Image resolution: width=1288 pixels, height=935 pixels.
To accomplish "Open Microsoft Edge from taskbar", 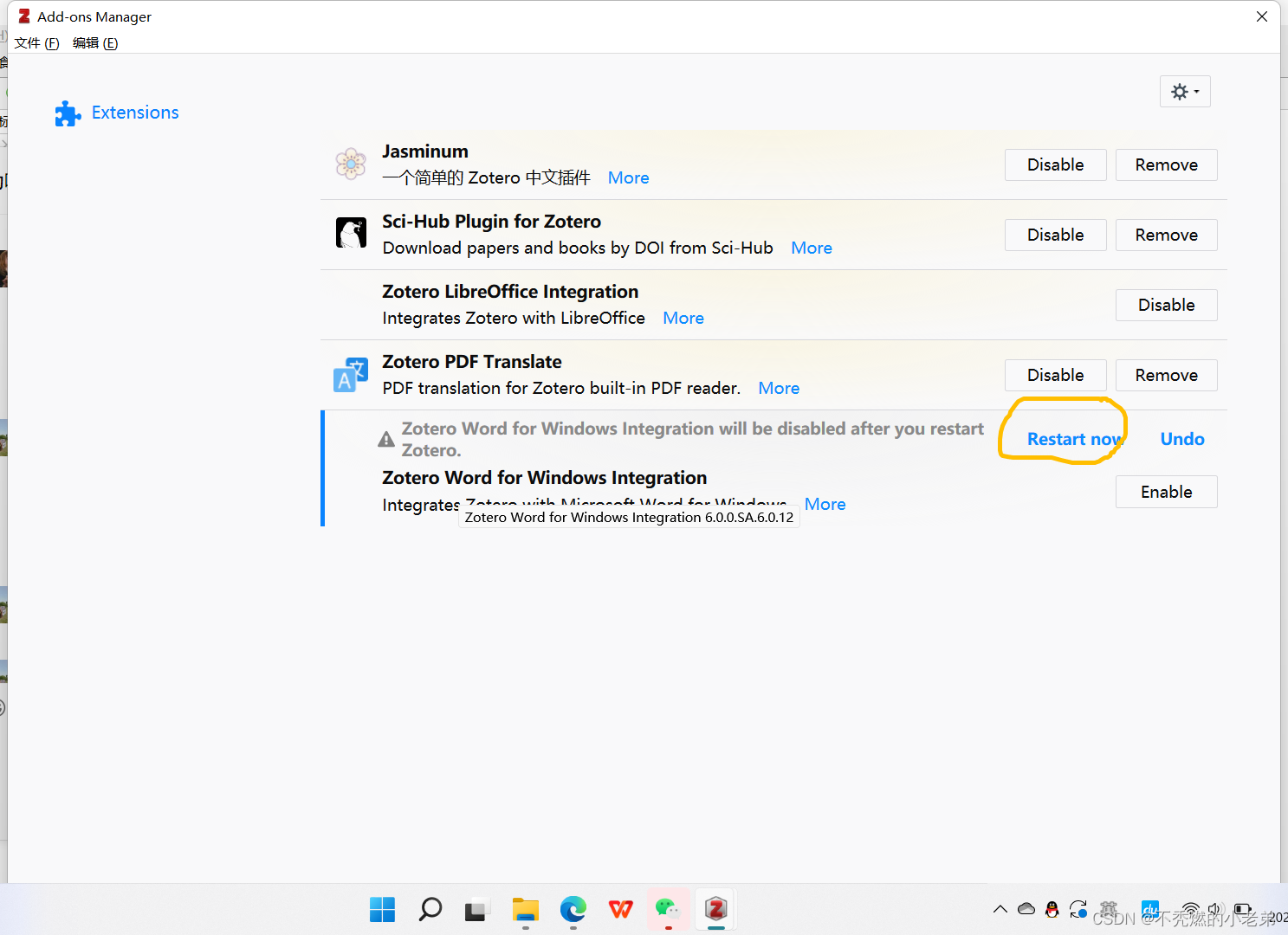I will point(573,909).
